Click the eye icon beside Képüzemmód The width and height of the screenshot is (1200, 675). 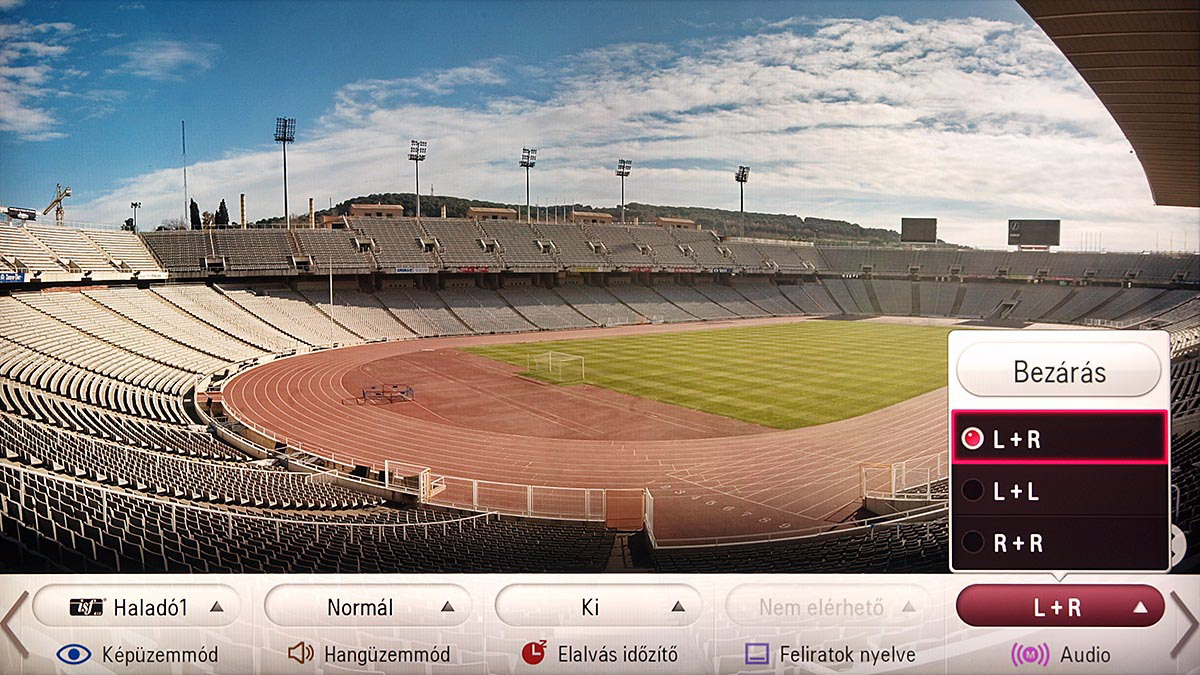point(74,655)
